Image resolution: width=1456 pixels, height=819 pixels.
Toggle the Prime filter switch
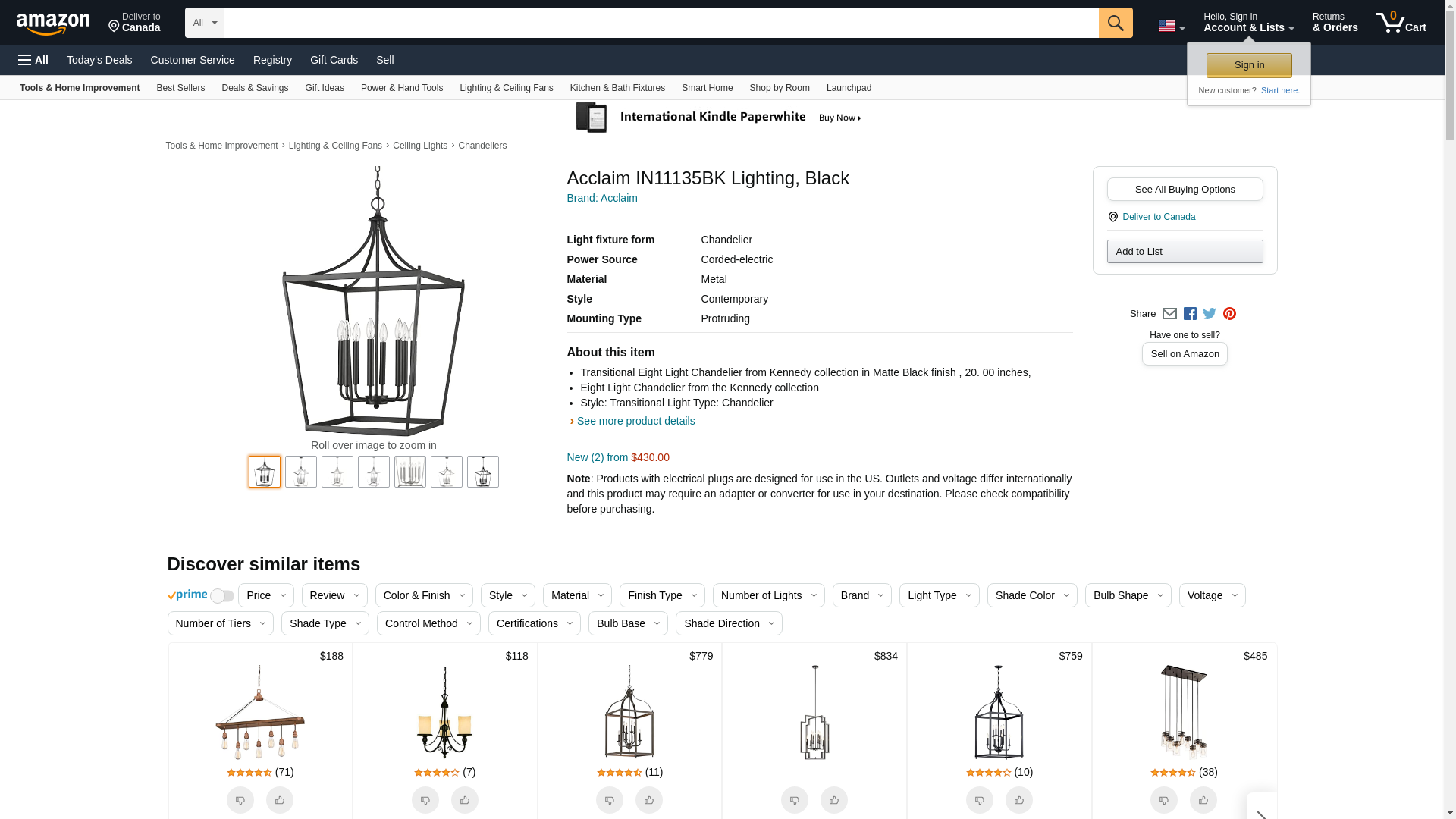(x=221, y=596)
